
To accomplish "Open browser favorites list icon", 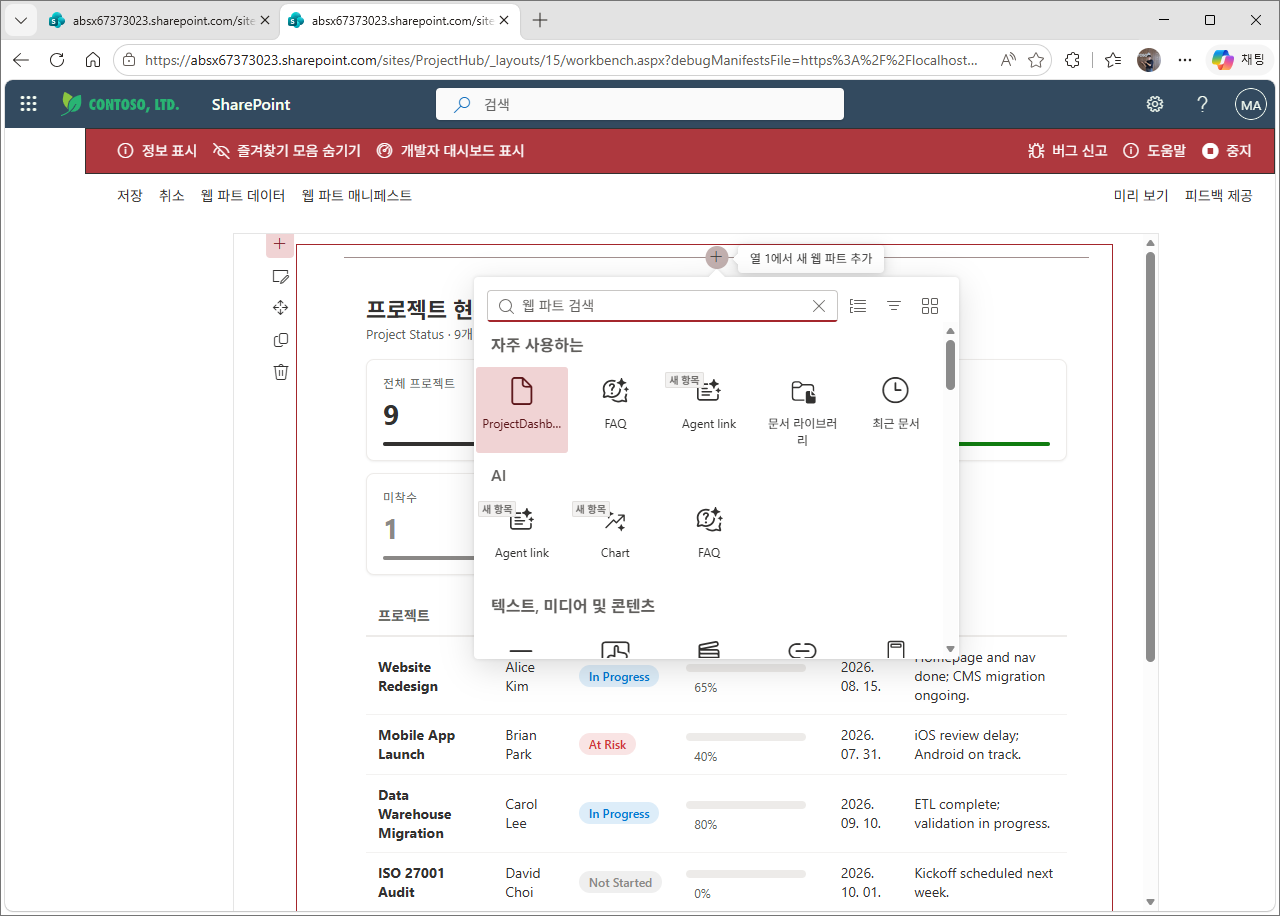I will tap(1113, 60).
